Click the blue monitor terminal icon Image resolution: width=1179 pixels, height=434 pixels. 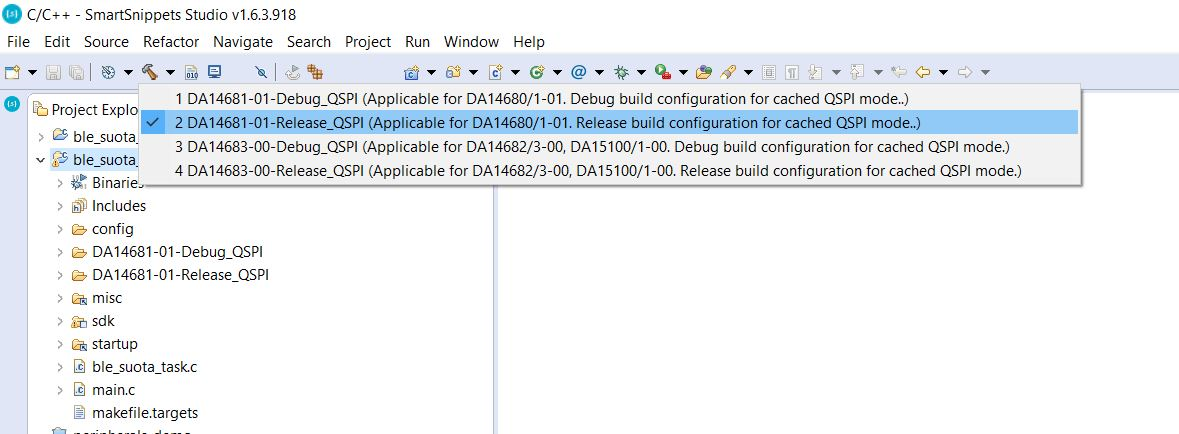click(214, 72)
